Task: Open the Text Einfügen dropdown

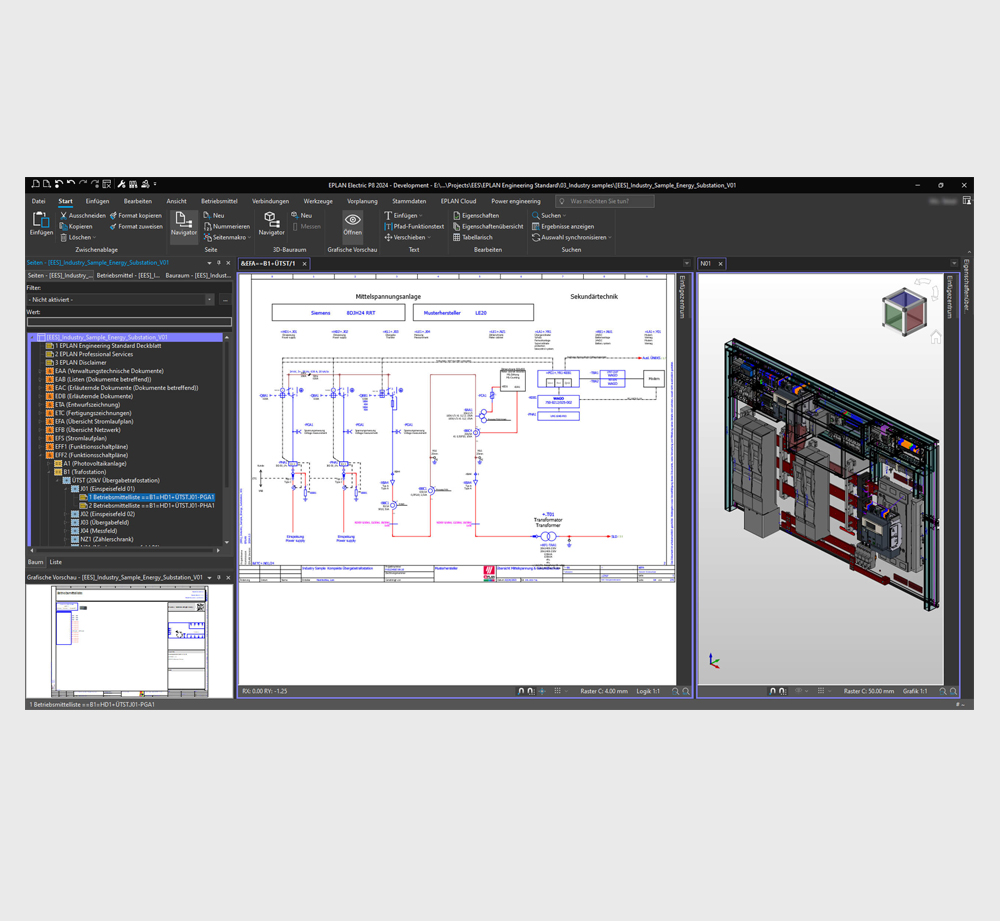Action: click(x=403, y=216)
